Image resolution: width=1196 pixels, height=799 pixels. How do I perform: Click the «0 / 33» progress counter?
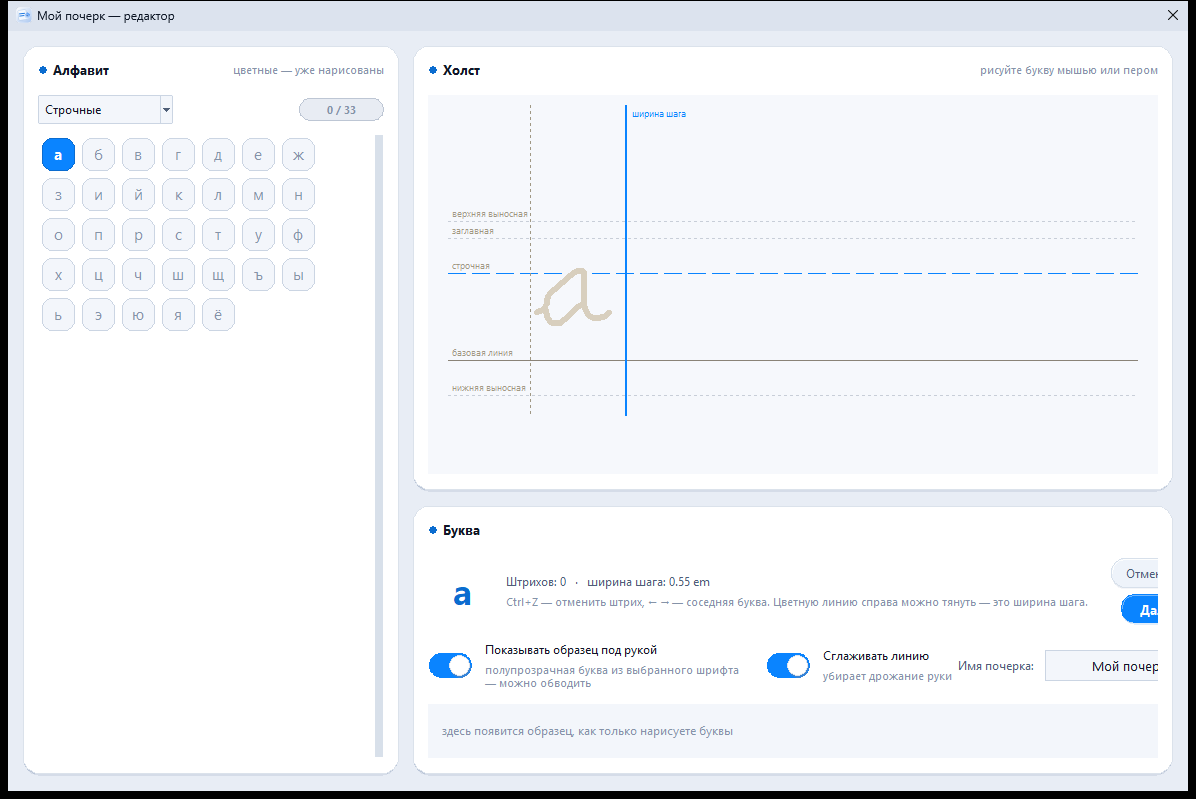click(x=341, y=110)
